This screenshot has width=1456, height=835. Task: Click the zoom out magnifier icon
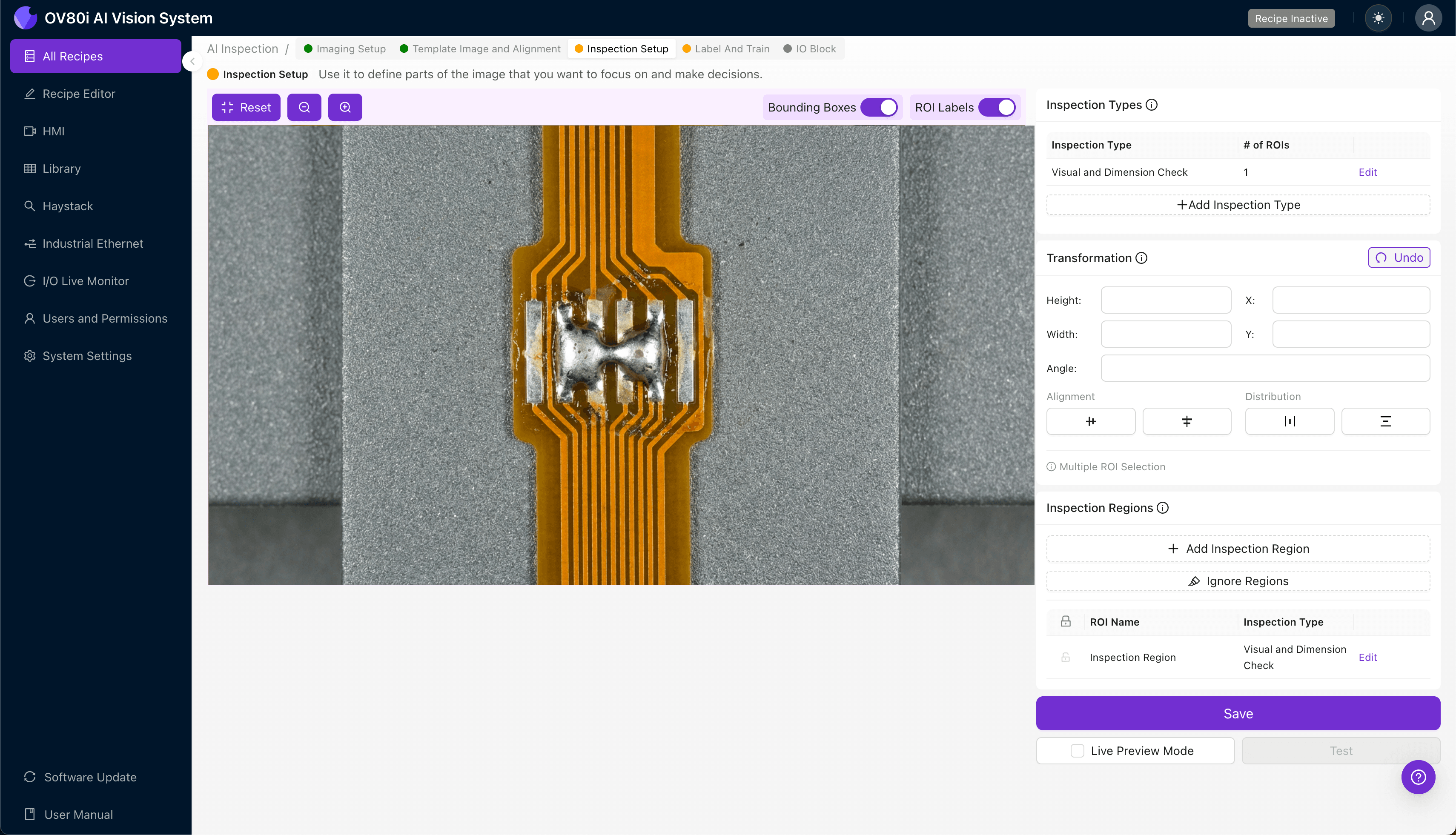point(304,107)
